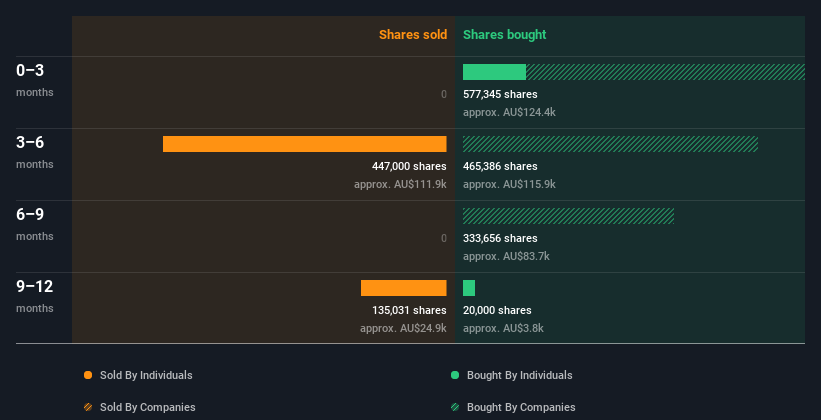821x420 pixels.
Task: Click the '135,031 shares' value
Action: coord(409,310)
